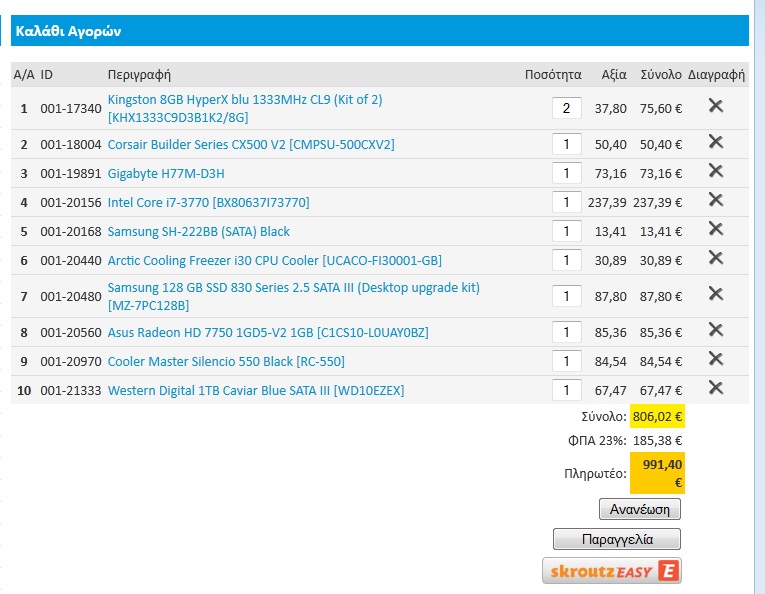Image resolution: width=765 pixels, height=594 pixels.
Task: Select the 75,60 € line total
Action: tap(661, 108)
